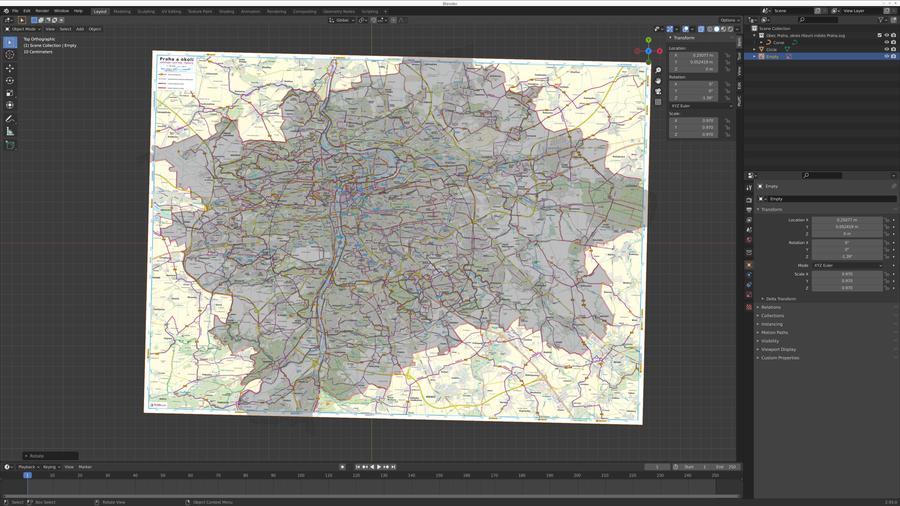The height and width of the screenshot is (506, 900).
Task: Open the Object Mode dropdown
Action: [x=22, y=29]
